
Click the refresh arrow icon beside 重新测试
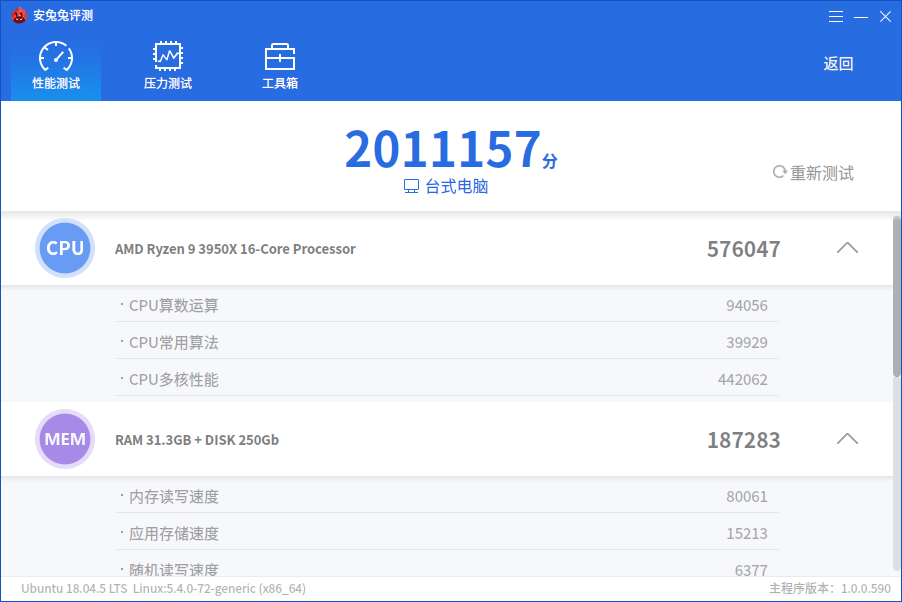click(779, 172)
